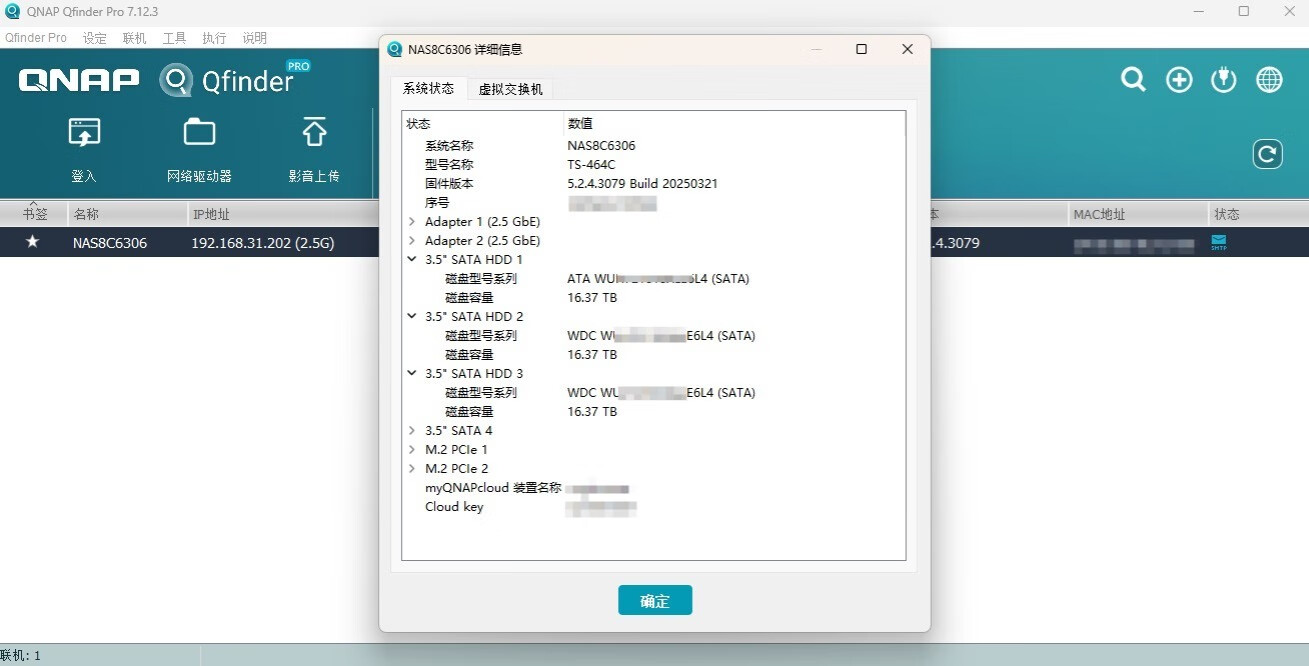Expand the M.2 PCIe 2 node
Screen dimensions: 1309x666
coord(412,469)
